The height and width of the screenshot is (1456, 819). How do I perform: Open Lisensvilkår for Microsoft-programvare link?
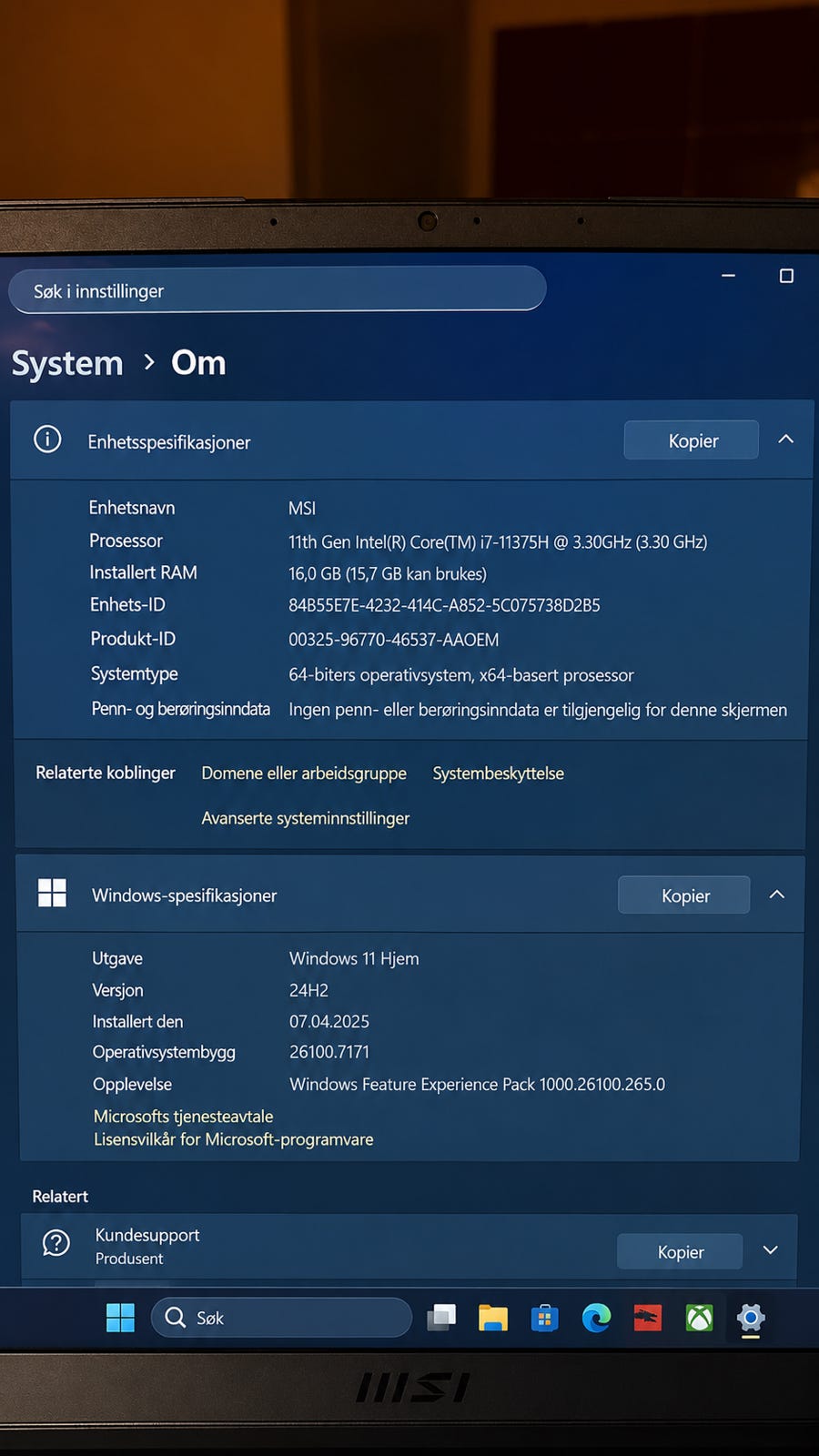click(x=234, y=1139)
